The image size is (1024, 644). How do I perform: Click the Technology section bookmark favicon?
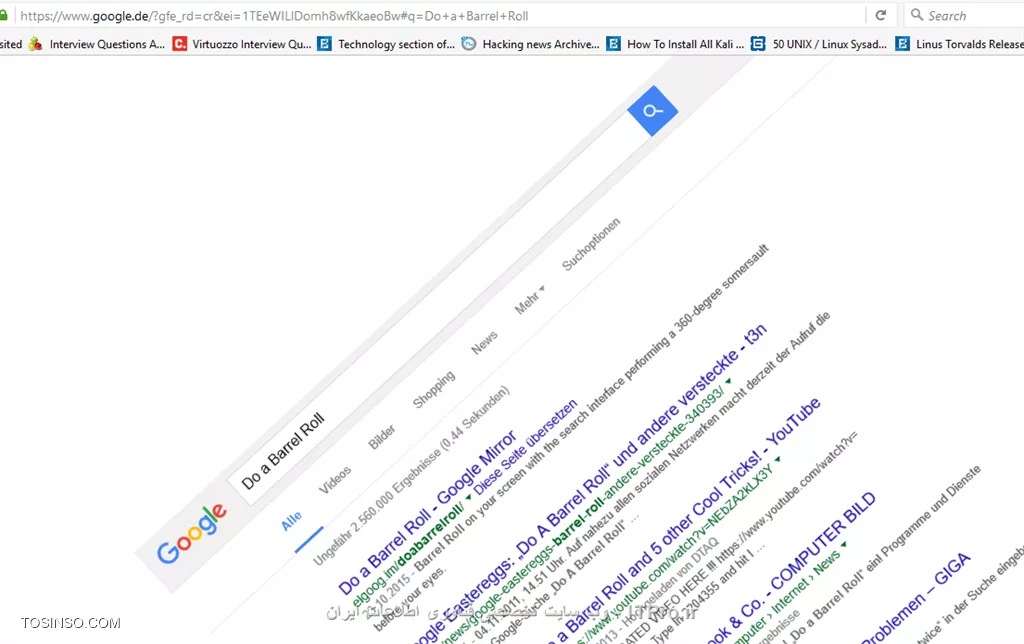point(324,44)
